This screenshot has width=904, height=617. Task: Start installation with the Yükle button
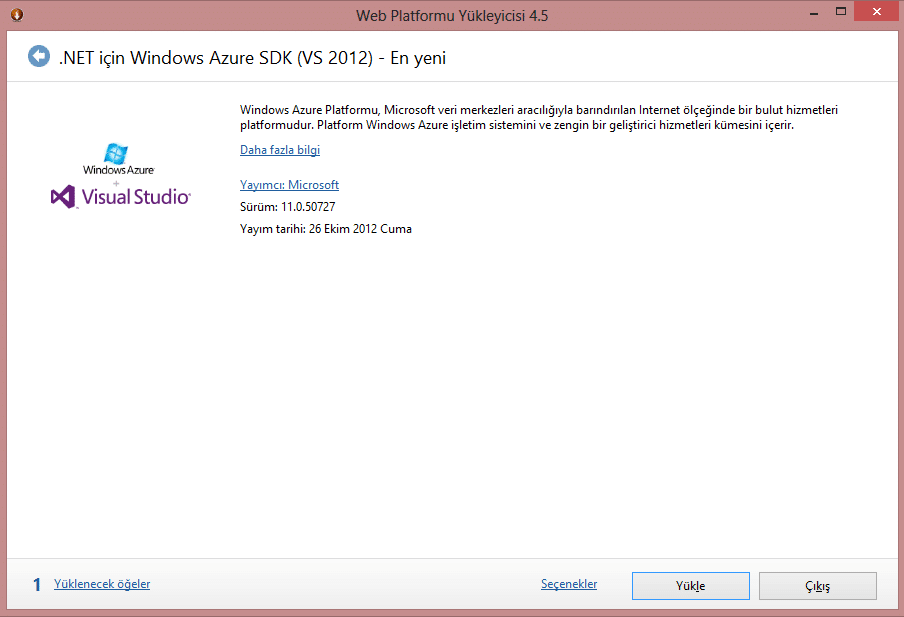point(691,586)
